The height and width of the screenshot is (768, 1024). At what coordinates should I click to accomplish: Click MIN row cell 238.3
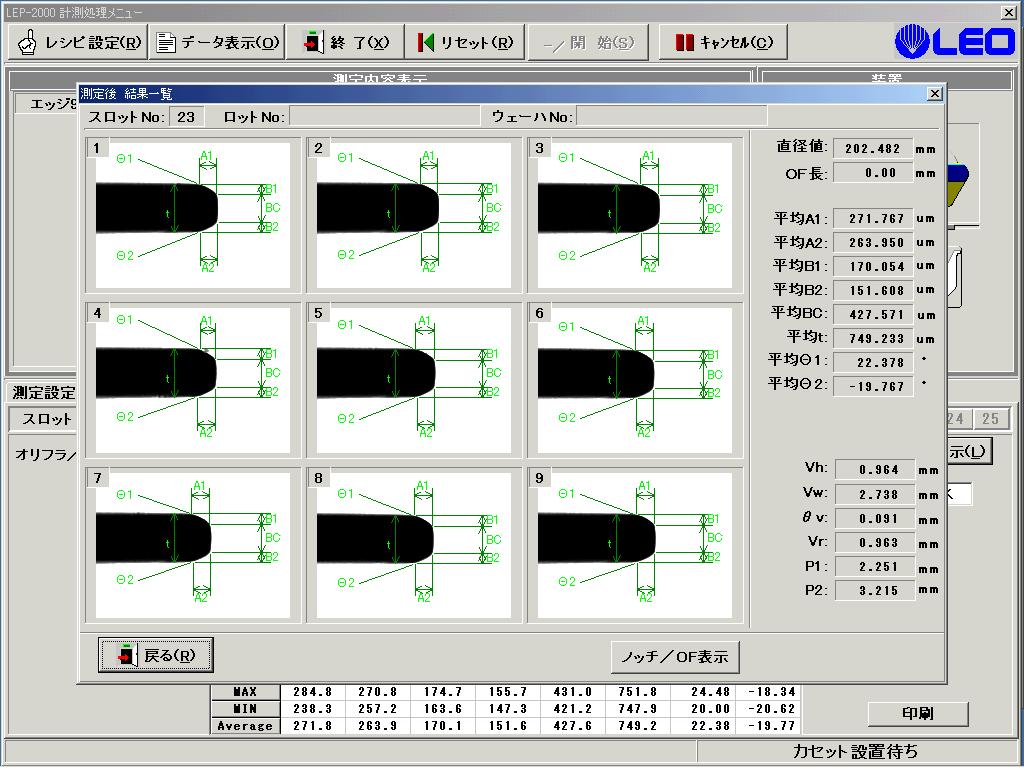[x=312, y=709]
